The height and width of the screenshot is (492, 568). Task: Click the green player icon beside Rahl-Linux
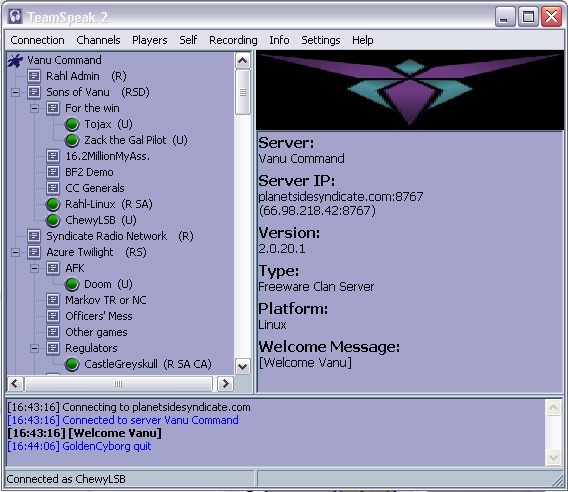(x=53, y=204)
